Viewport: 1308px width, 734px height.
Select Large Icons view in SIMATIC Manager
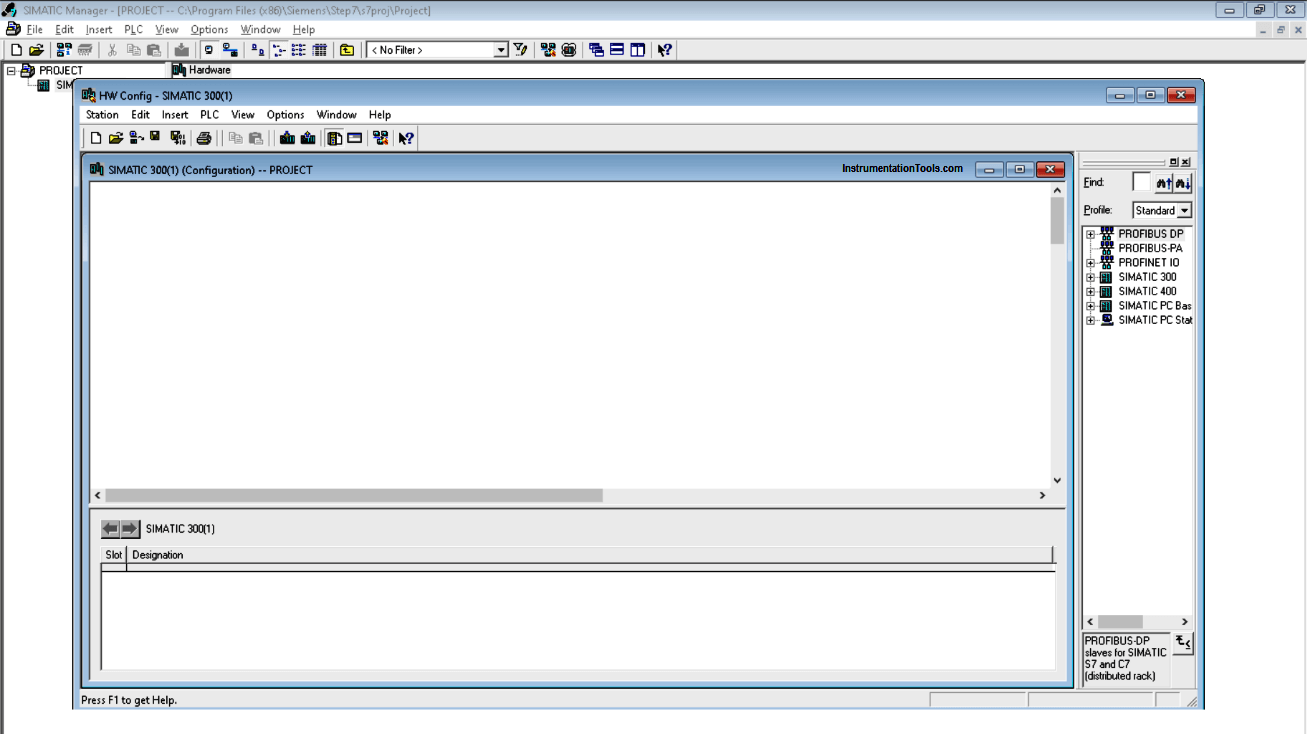pyautogui.click(x=257, y=50)
